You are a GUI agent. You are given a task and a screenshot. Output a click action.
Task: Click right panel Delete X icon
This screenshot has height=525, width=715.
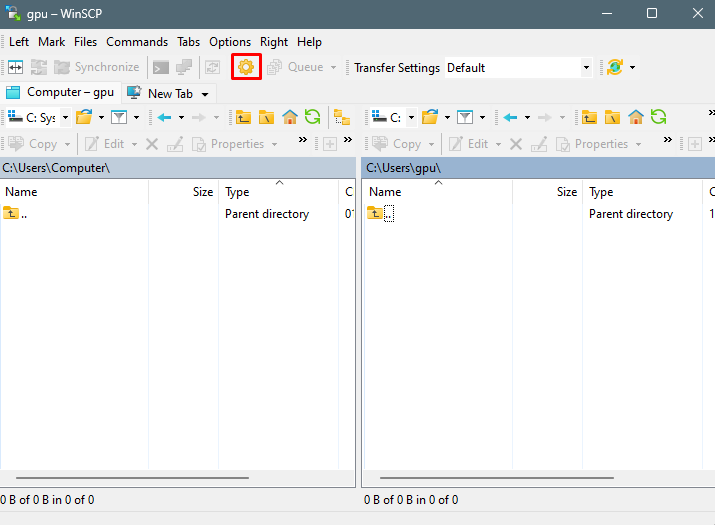[516, 145]
